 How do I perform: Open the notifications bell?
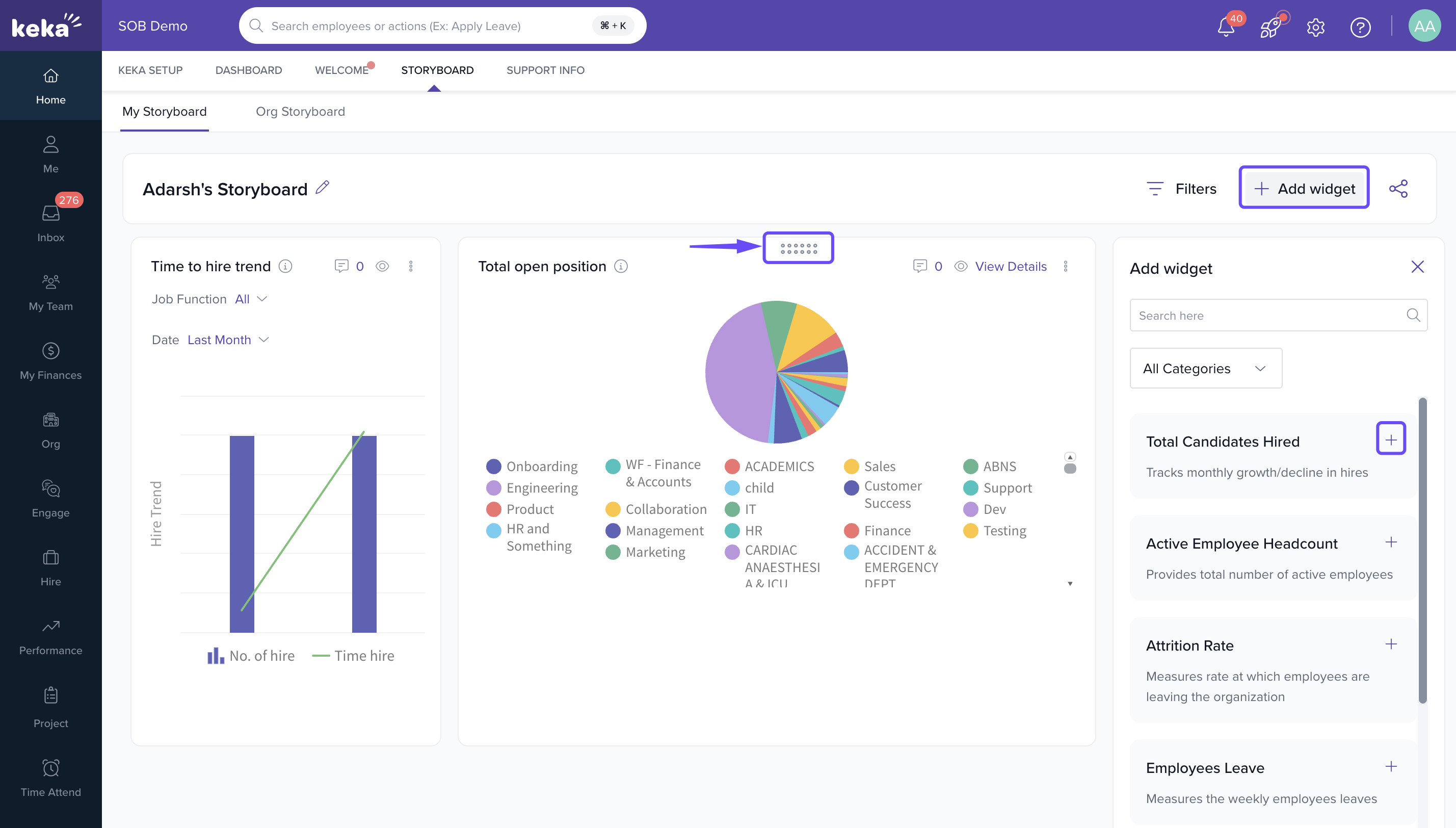1225,27
